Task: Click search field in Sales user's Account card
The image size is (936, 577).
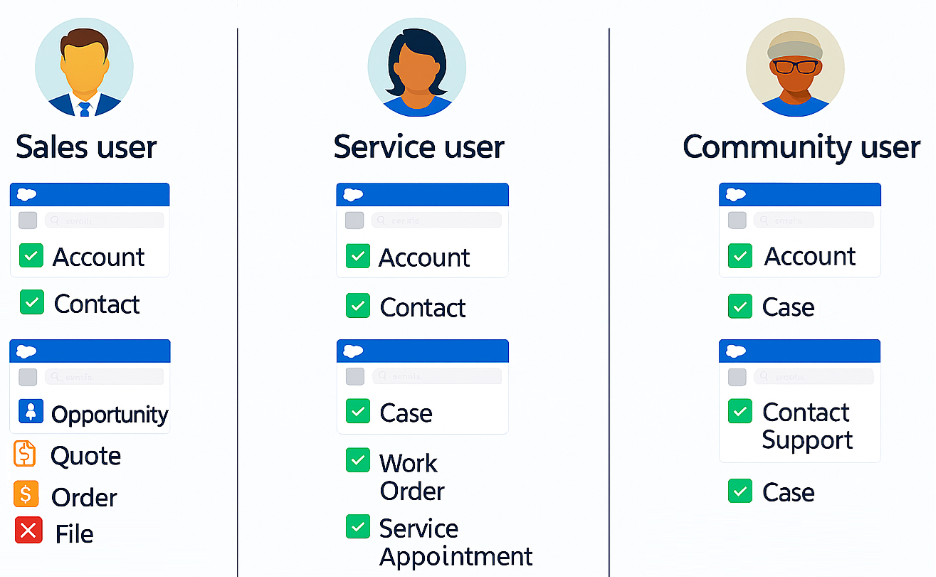Action: pyautogui.click(x=103, y=220)
